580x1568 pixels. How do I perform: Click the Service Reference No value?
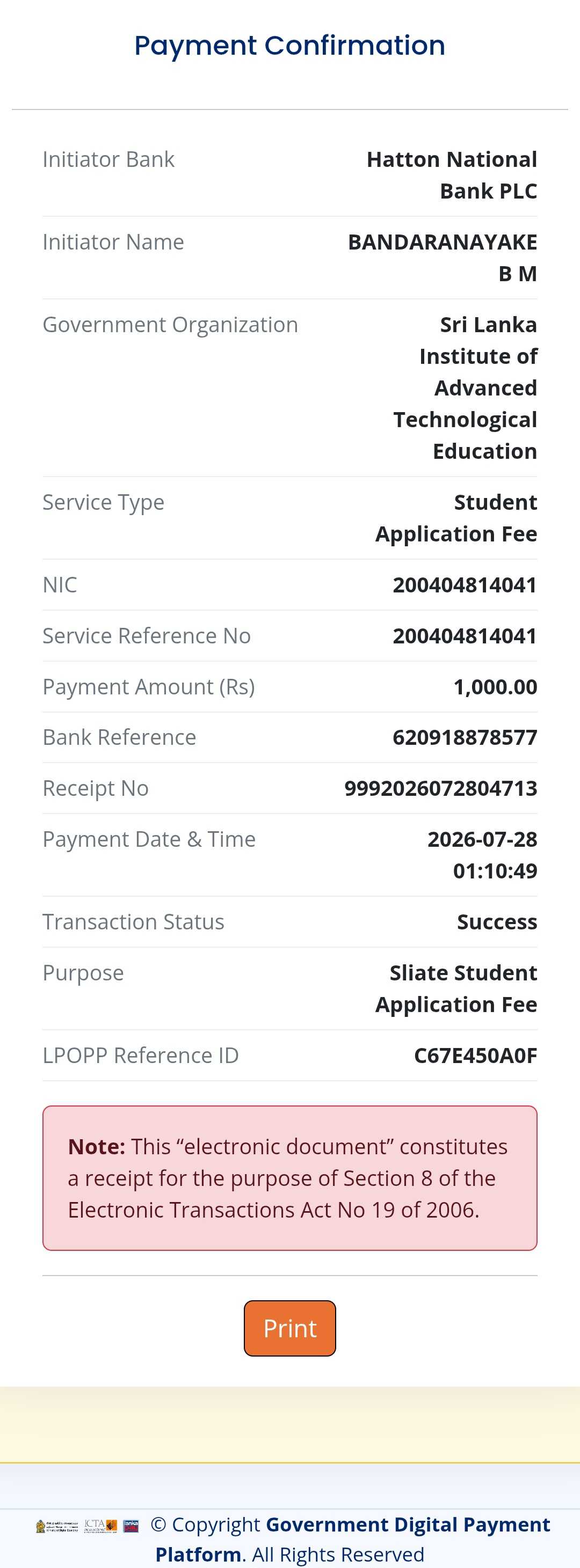point(465,635)
